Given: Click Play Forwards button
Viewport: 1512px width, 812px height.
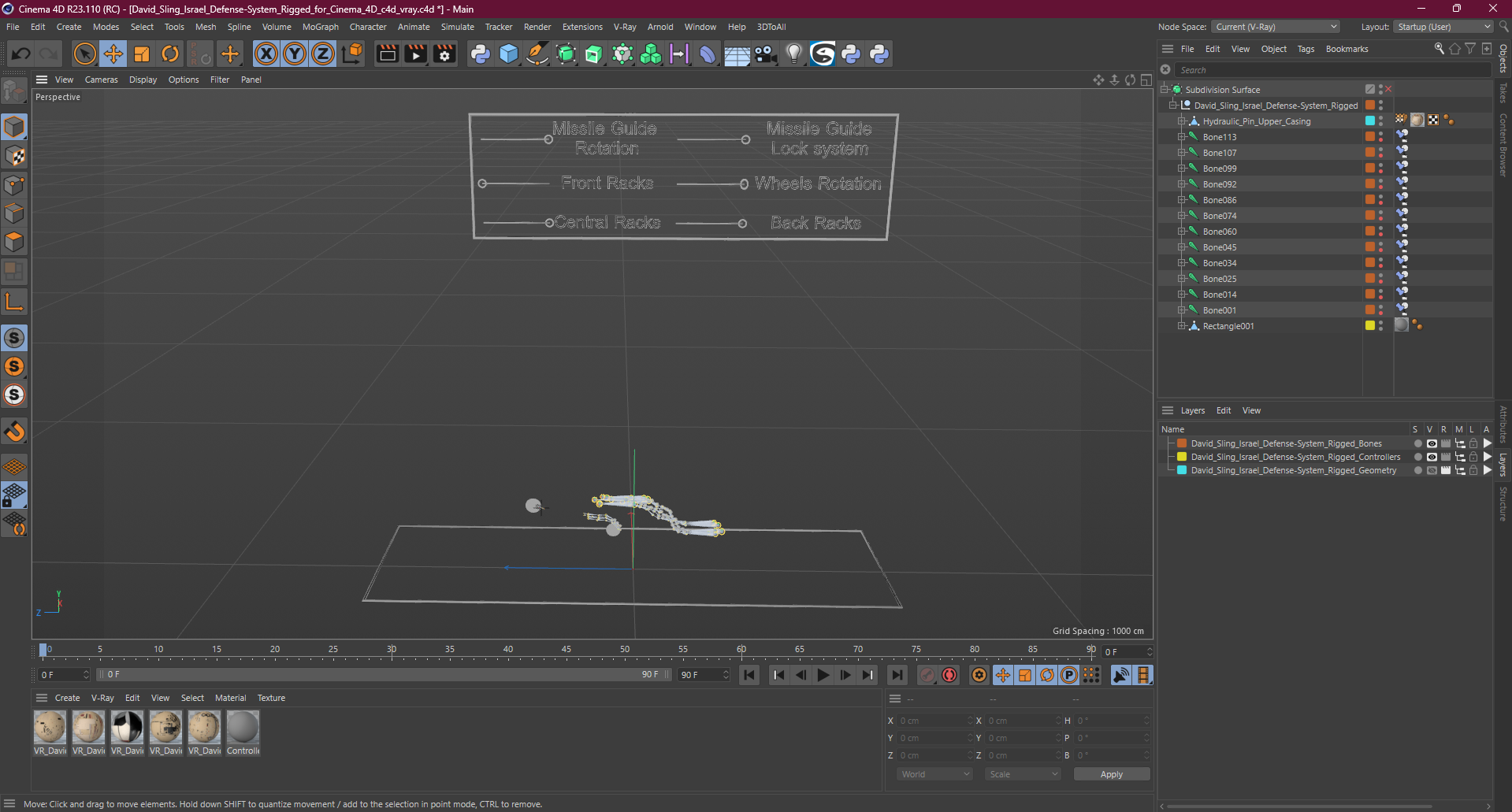Looking at the screenshot, I should 823,675.
